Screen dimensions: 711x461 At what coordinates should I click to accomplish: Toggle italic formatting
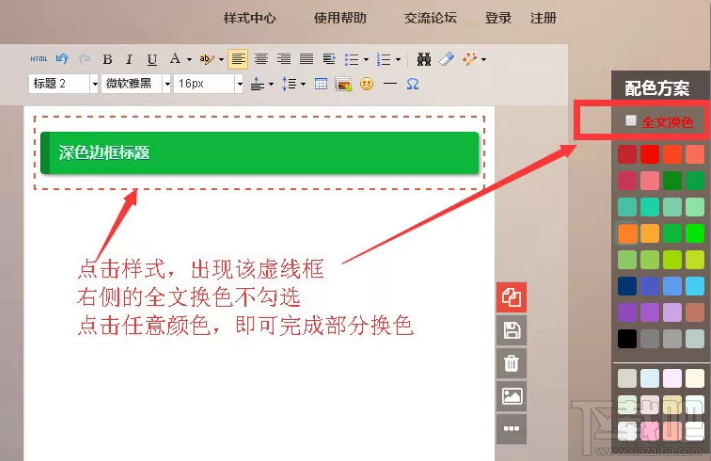(x=129, y=59)
